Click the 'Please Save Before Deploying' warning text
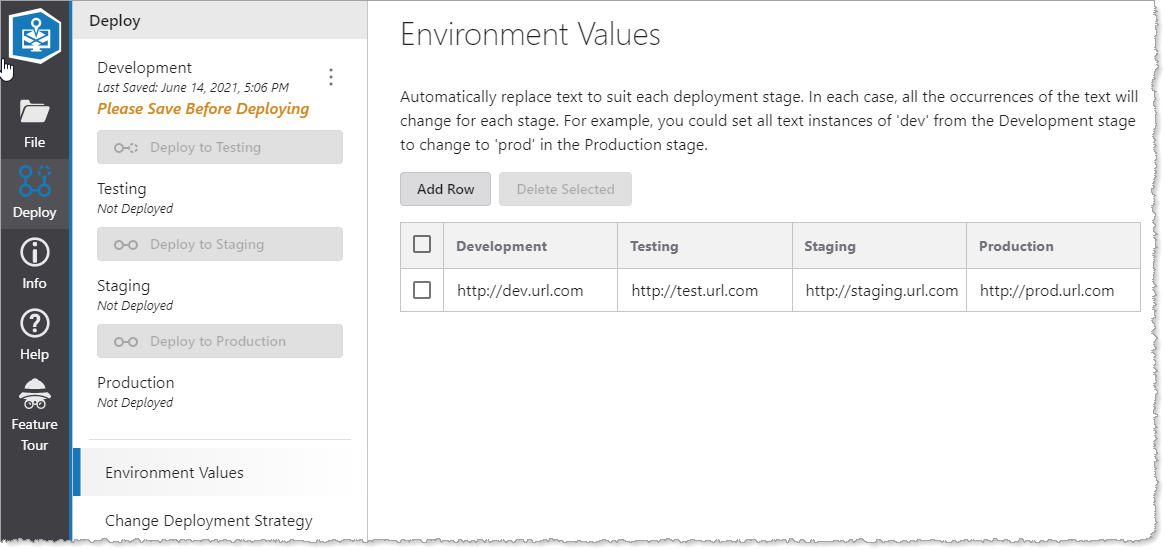Image resolution: width=1164 pixels, height=549 pixels. click(203, 109)
